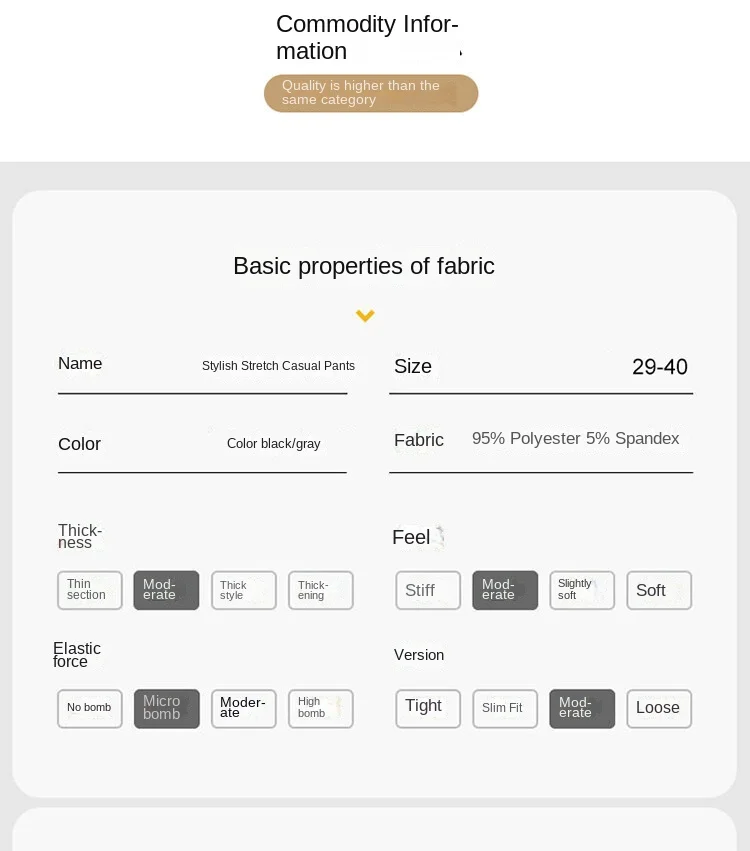Image resolution: width=750 pixels, height=851 pixels.
Task: Select the Thickening option
Action: tap(320, 590)
